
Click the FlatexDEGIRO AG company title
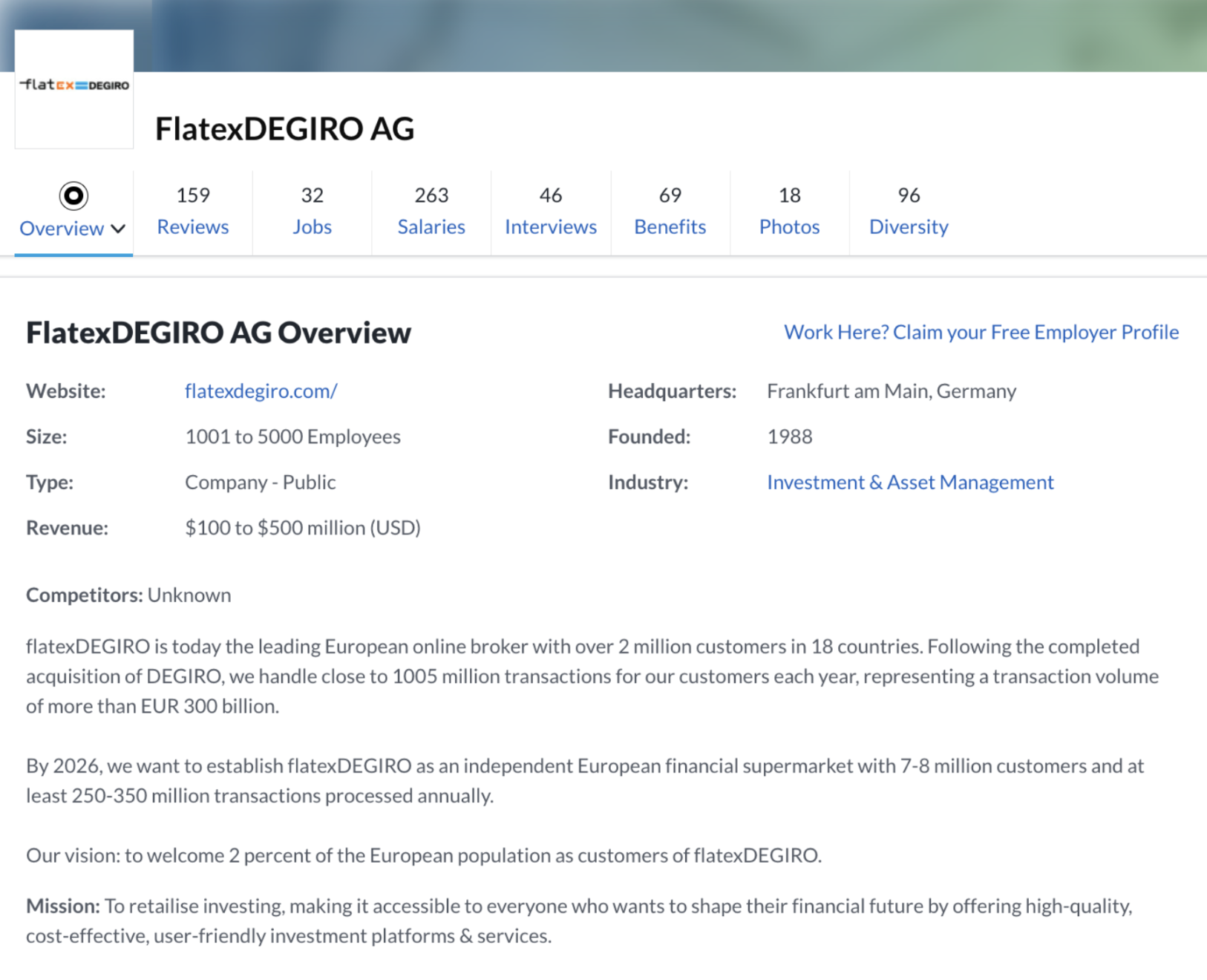284,128
